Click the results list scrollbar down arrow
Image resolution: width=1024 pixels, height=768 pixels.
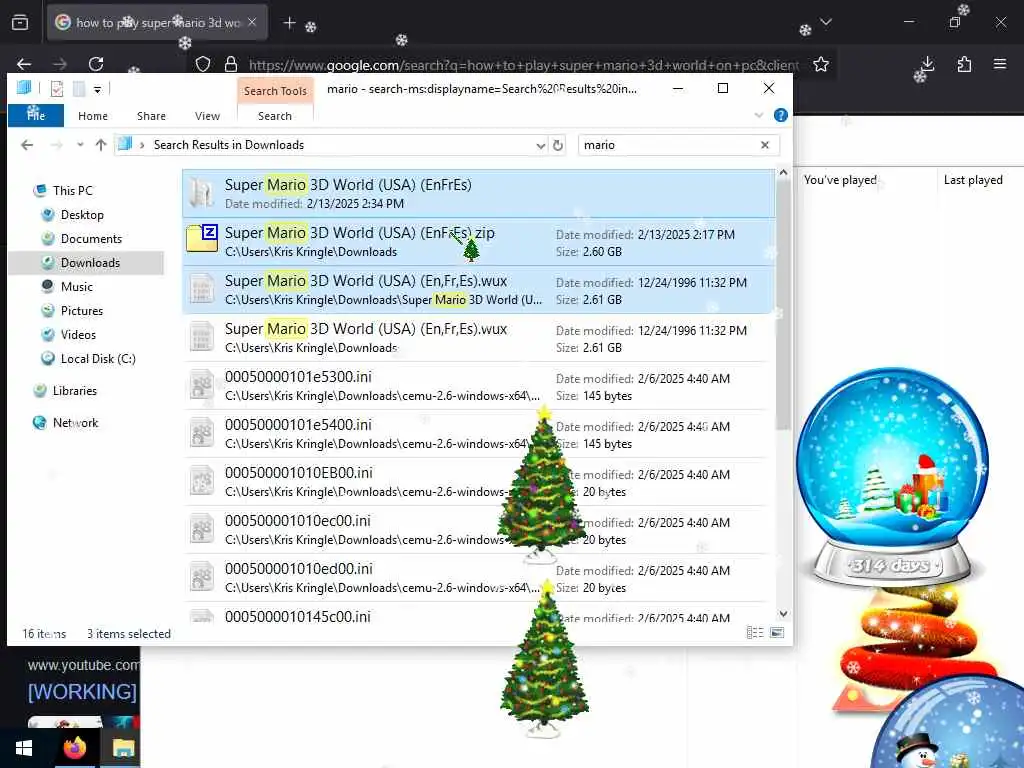(783, 614)
